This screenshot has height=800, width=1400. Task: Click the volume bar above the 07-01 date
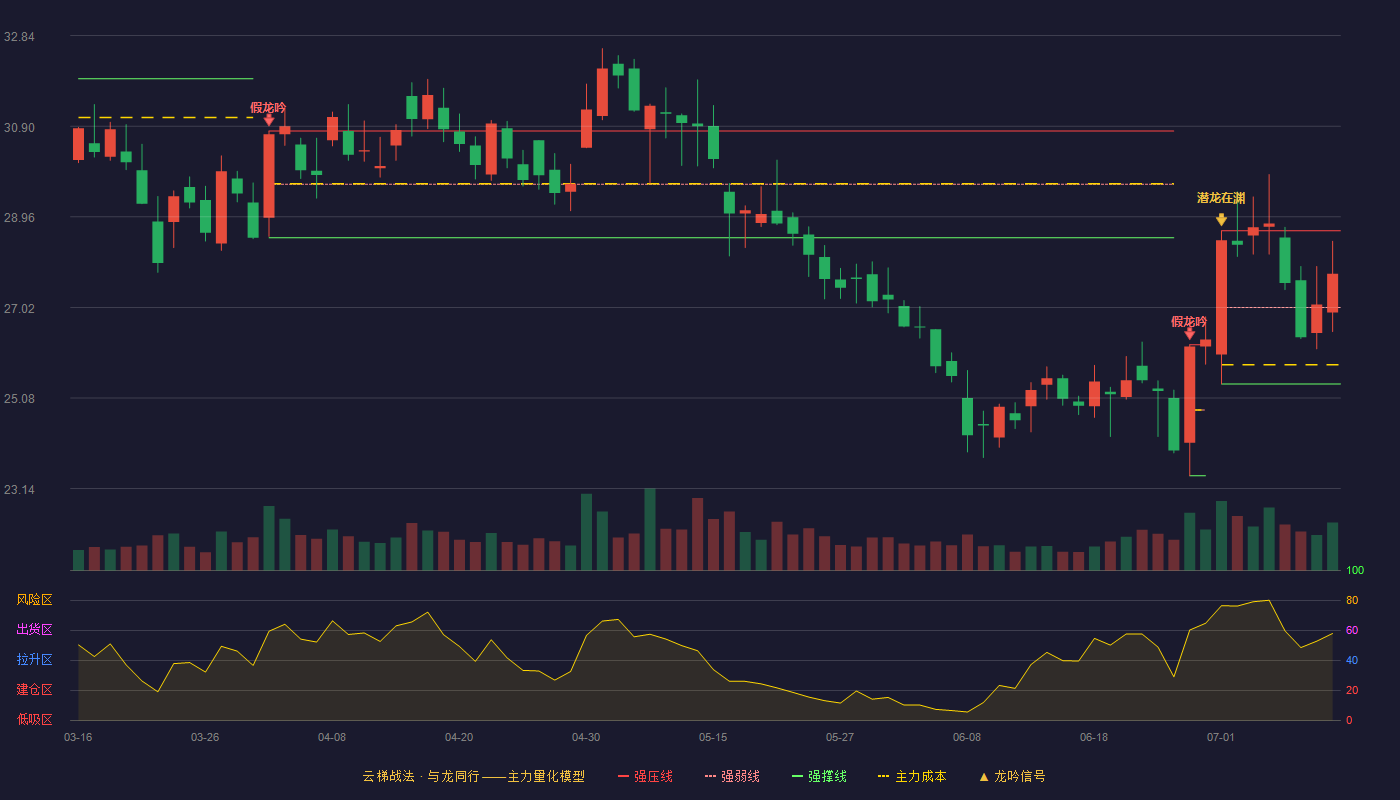tap(1221, 536)
